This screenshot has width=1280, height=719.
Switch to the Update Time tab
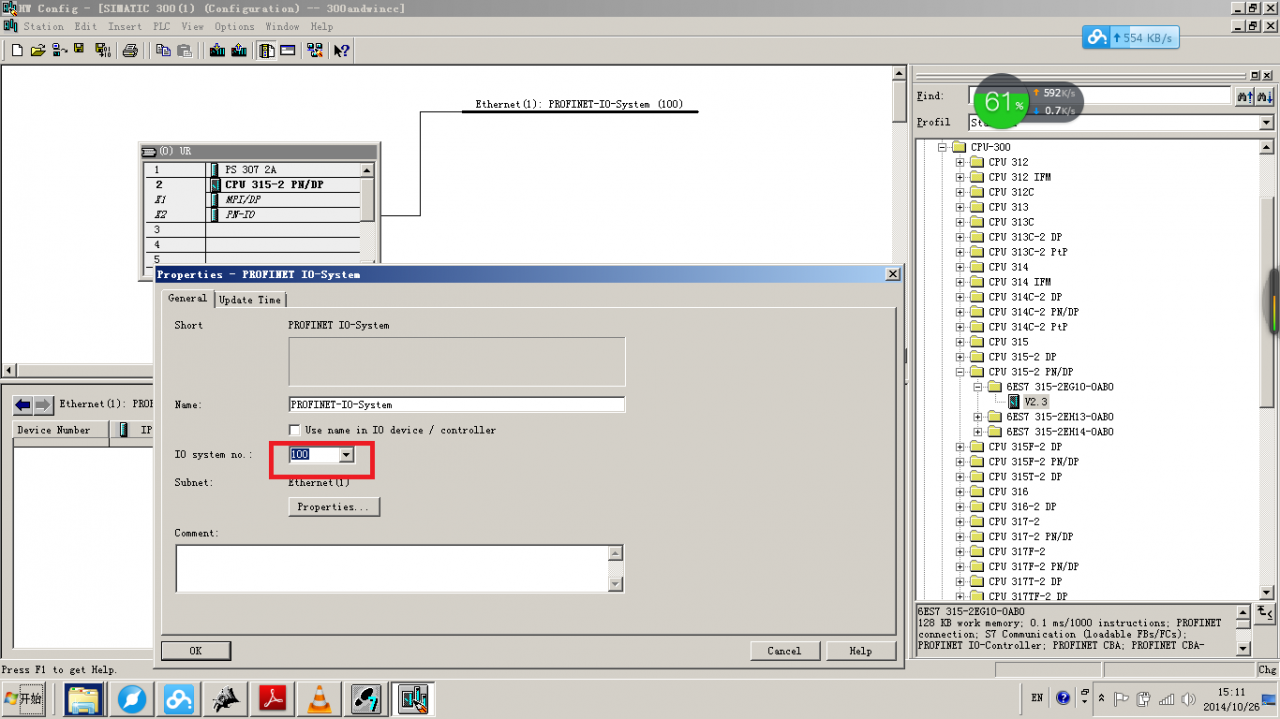click(x=250, y=300)
